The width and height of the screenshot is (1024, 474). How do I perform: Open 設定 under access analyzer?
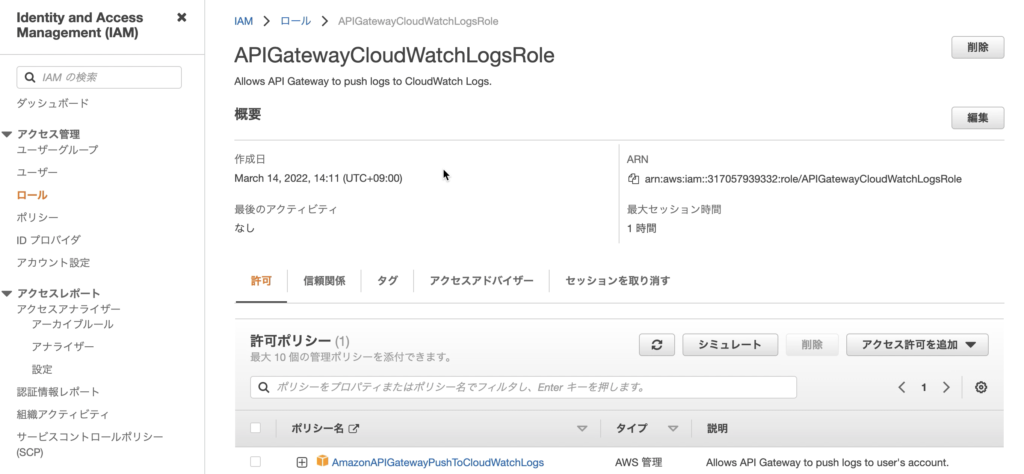point(42,370)
